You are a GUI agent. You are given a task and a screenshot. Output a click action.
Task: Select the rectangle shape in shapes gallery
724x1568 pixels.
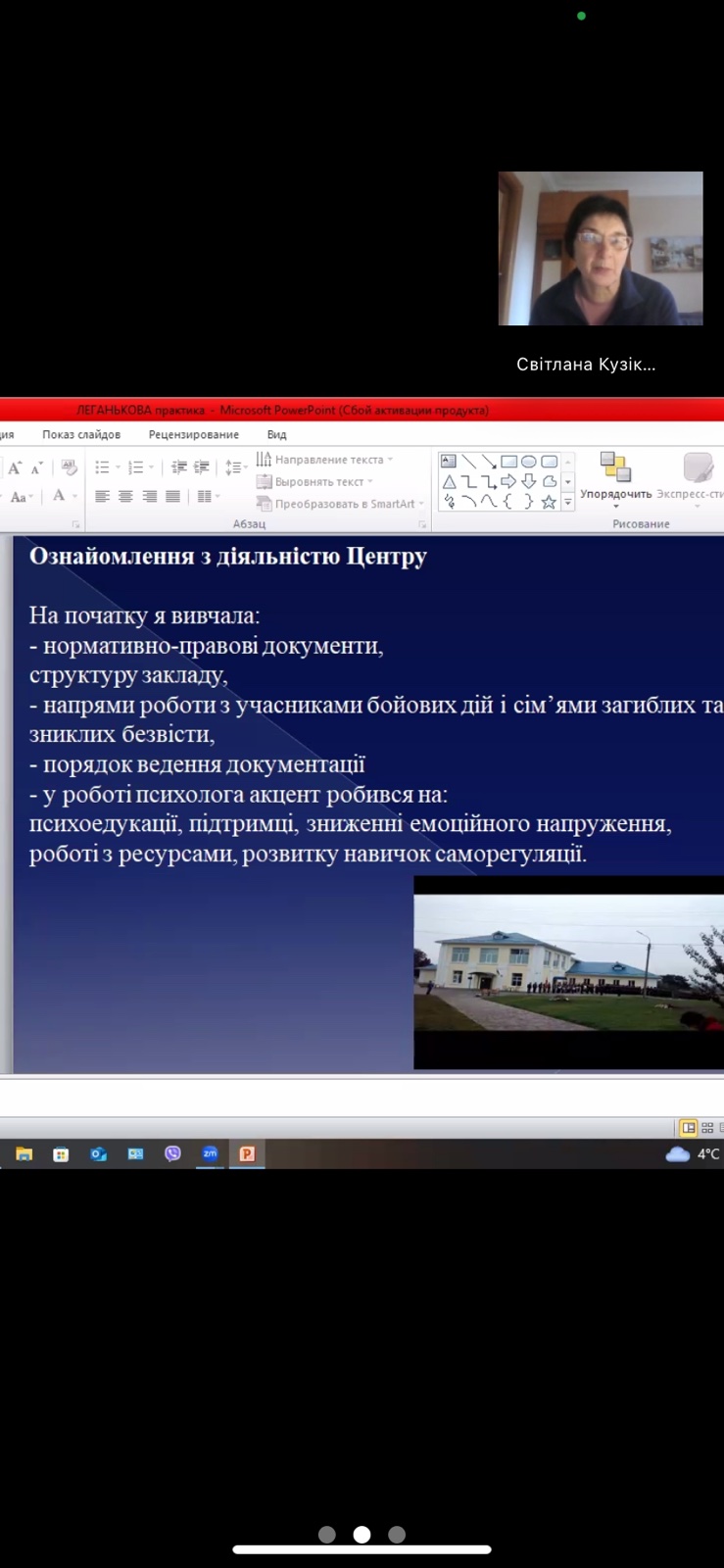(x=508, y=462)
